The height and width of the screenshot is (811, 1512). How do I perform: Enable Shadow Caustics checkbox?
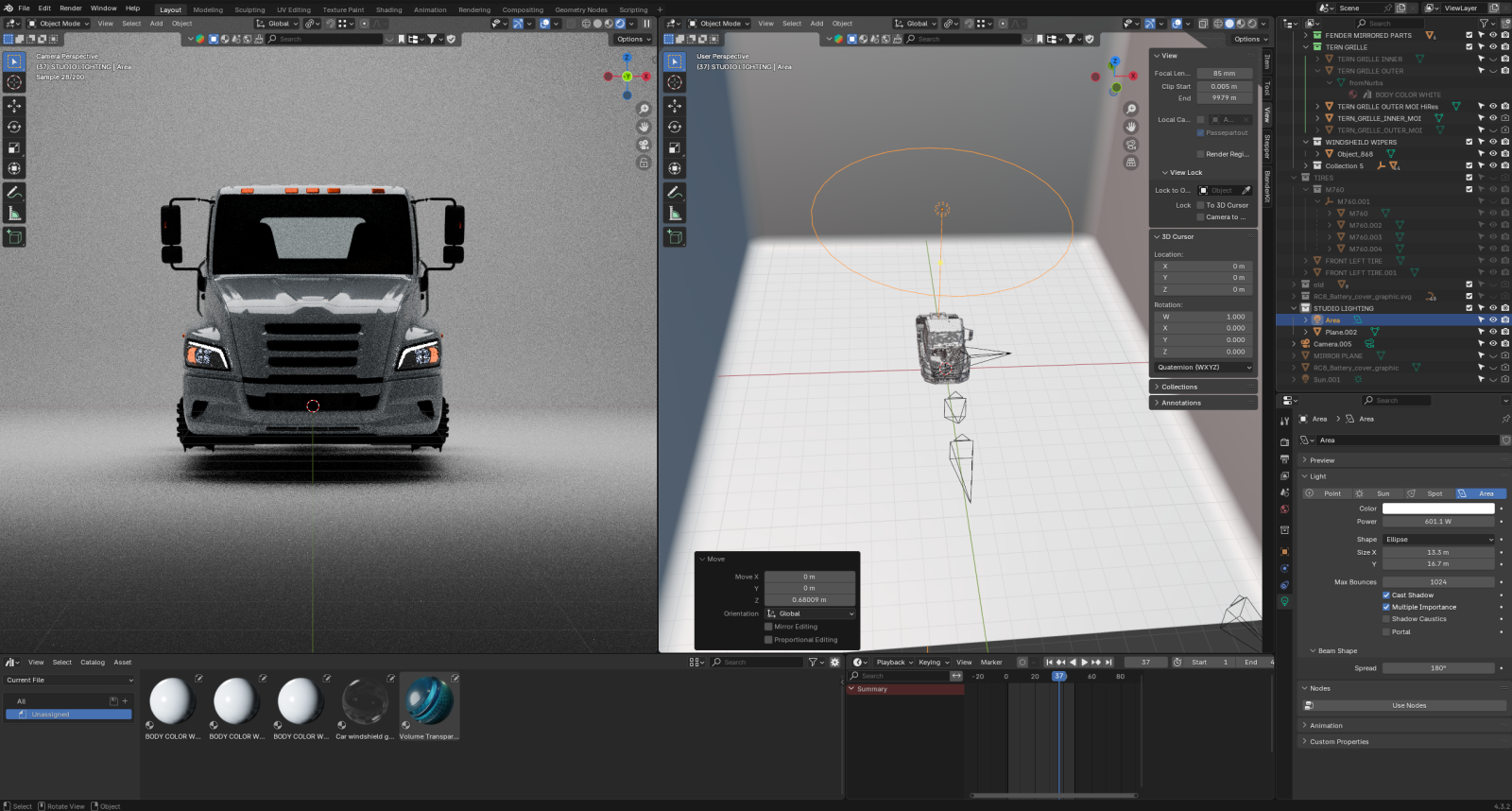click(x=1386, y=619)
